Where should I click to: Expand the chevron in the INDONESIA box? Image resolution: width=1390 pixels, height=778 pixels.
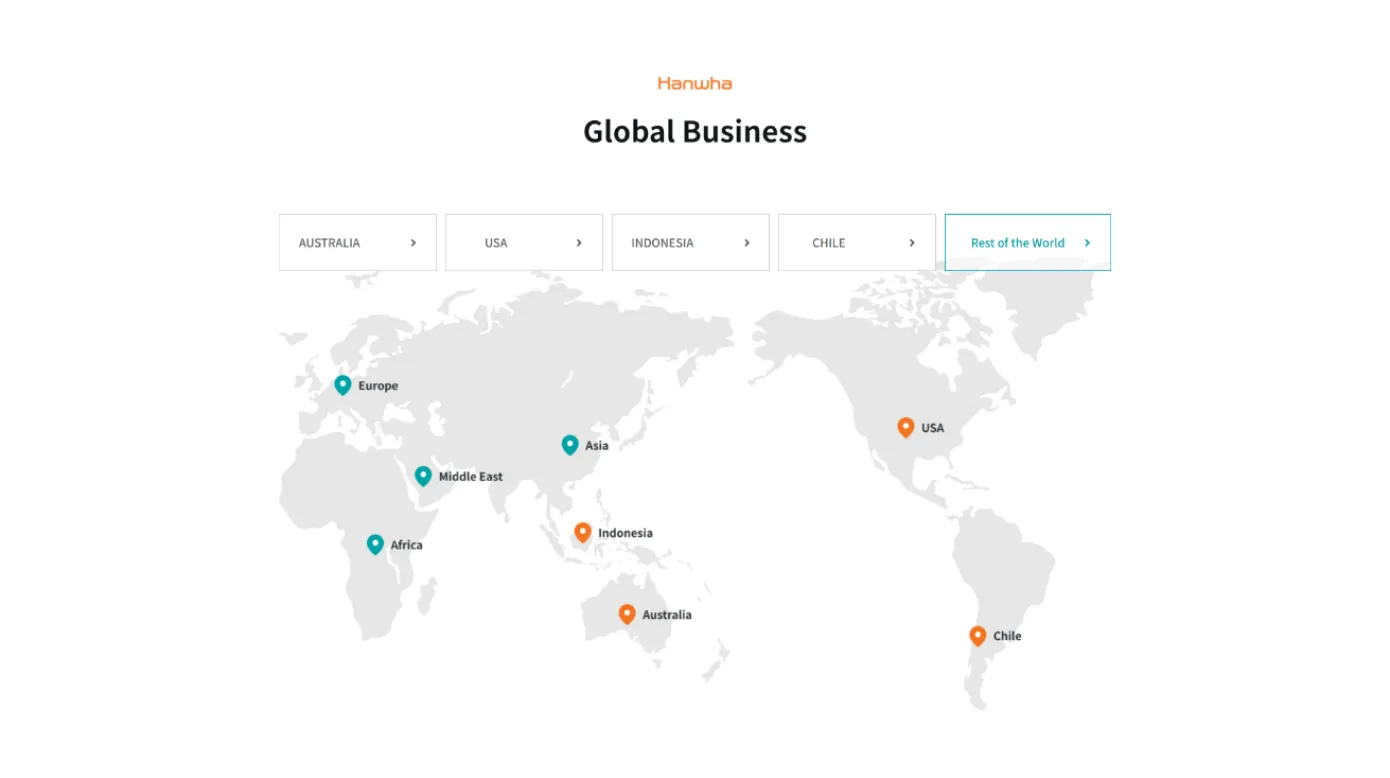[x=746, y=243]
